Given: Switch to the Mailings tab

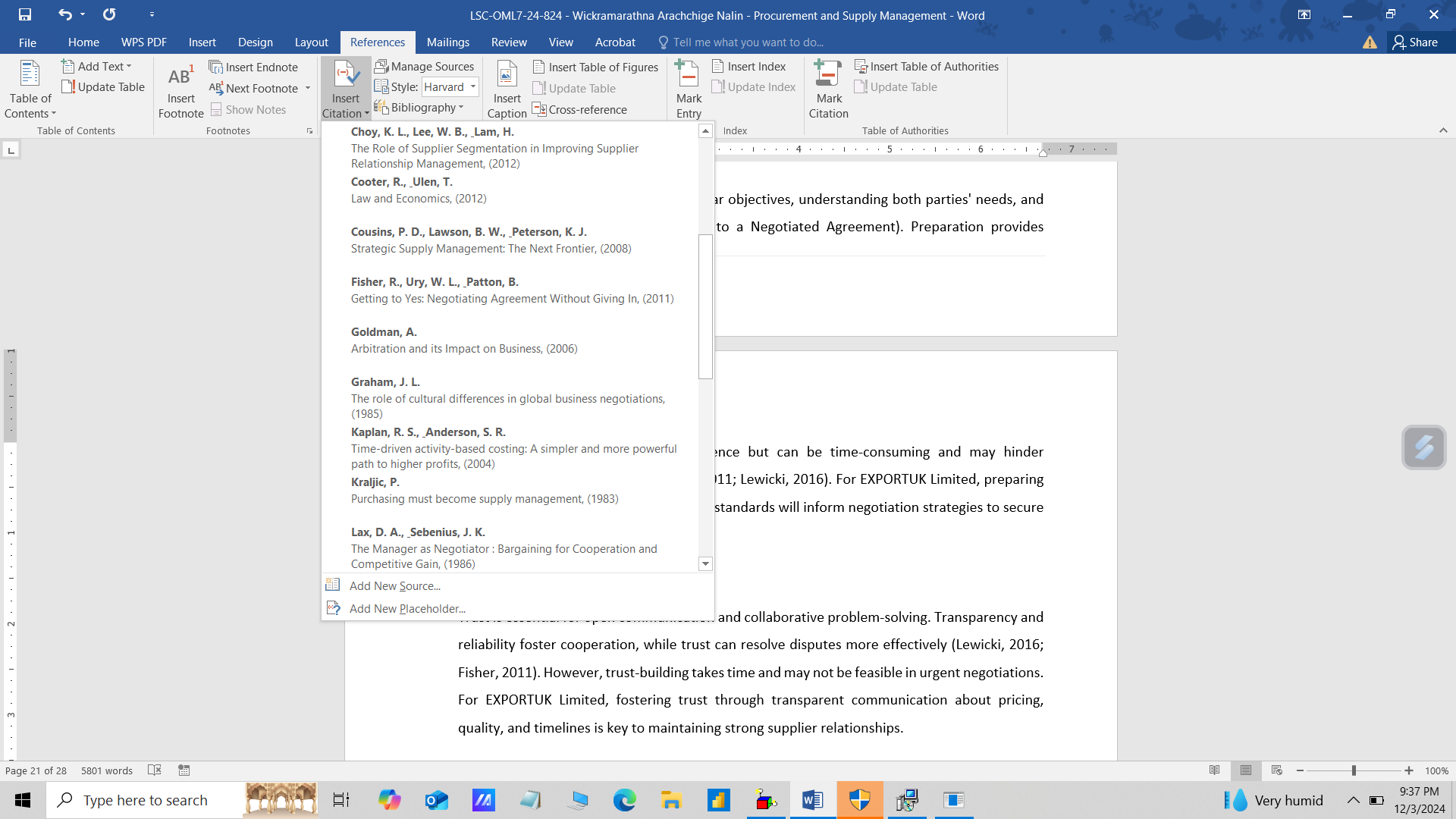Looking at the screenshot, I should coord(447,42).
